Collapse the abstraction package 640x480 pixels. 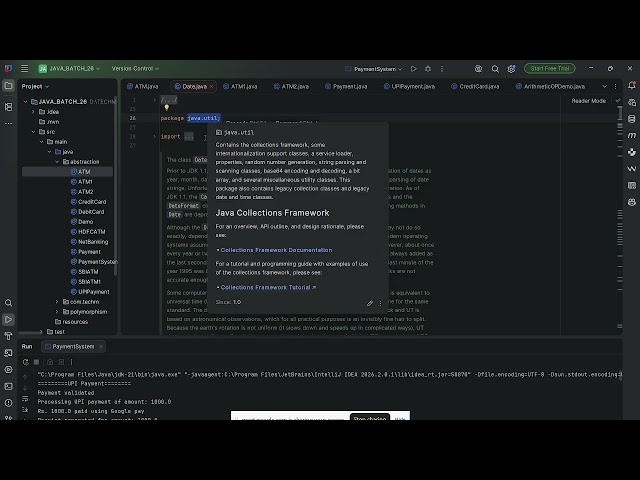pos(57,162)
